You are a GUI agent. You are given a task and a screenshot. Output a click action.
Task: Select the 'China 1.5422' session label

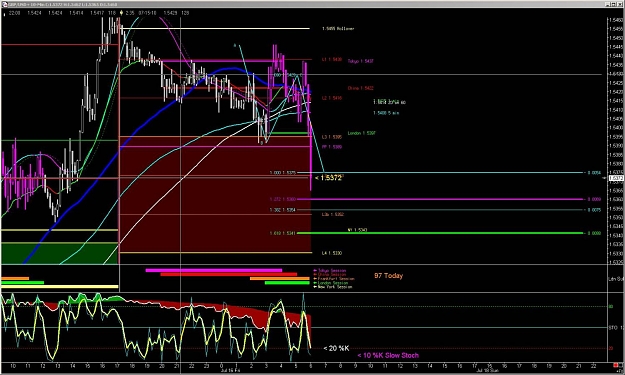click(360, 88)
